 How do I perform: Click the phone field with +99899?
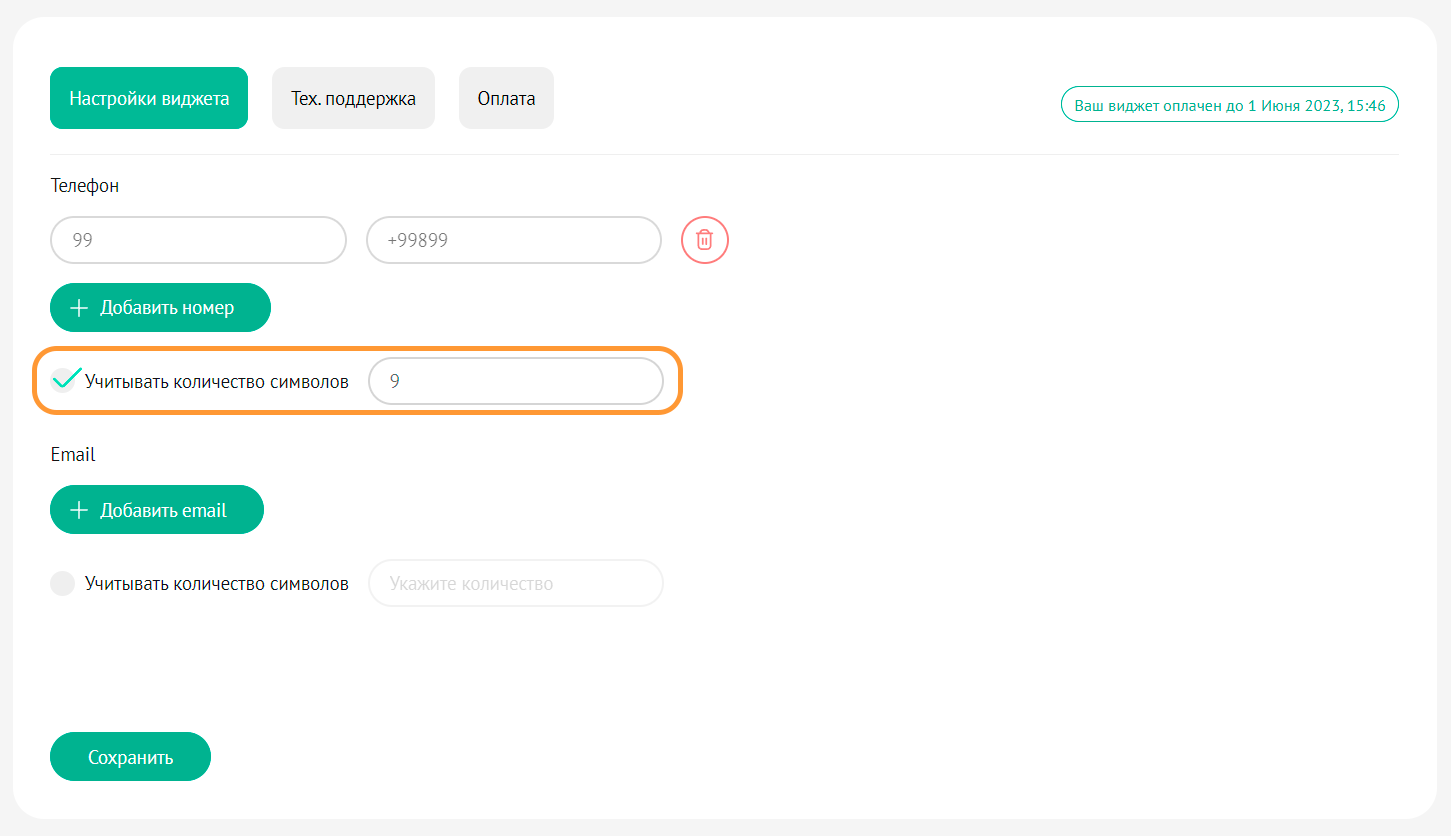513,240
